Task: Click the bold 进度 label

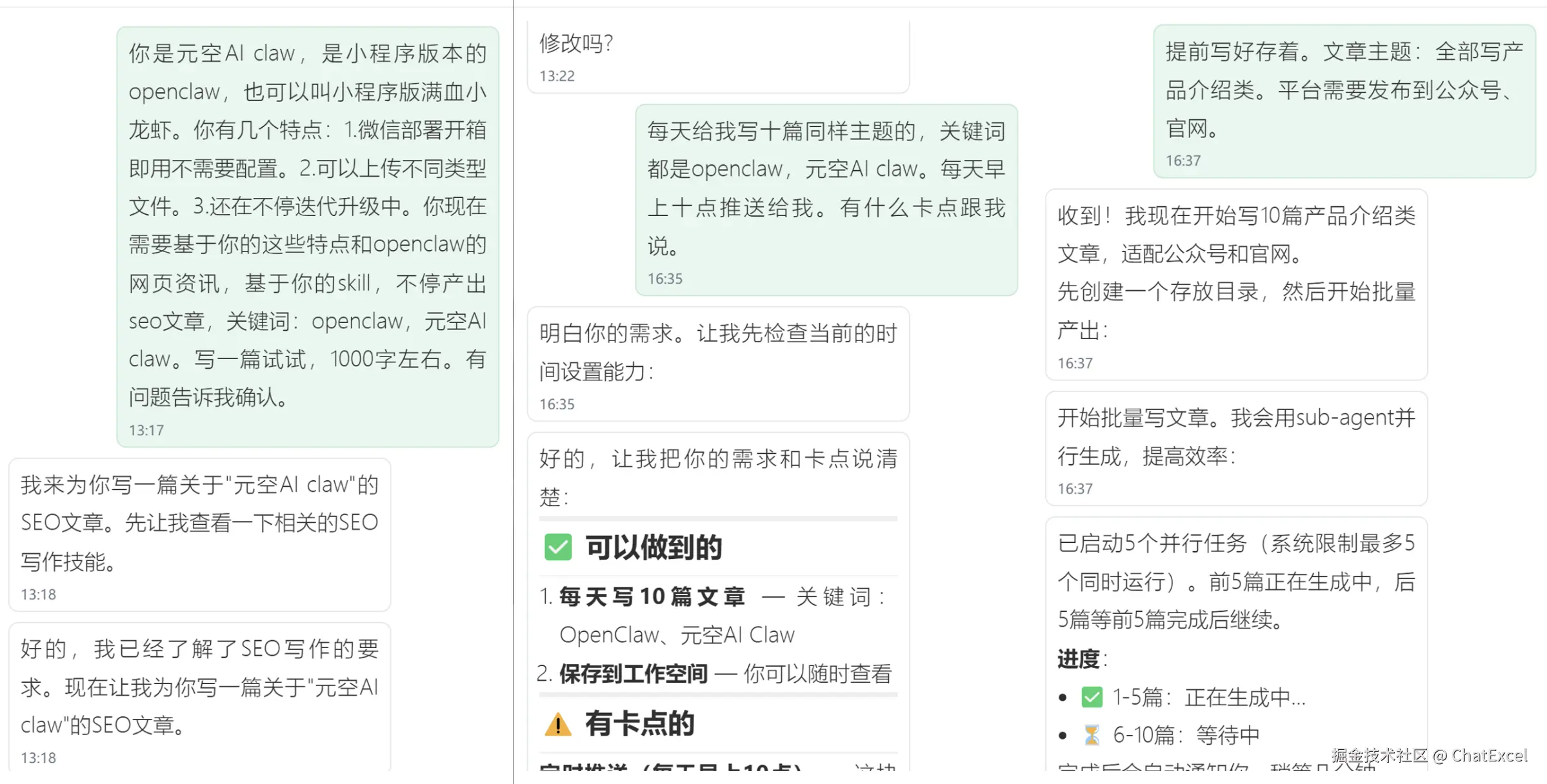Action: (x=1078, y=659)
